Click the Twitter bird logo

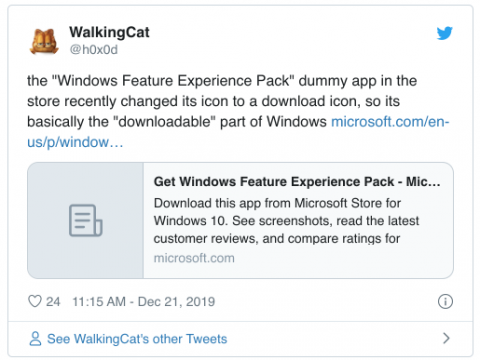tap(445, 33)
